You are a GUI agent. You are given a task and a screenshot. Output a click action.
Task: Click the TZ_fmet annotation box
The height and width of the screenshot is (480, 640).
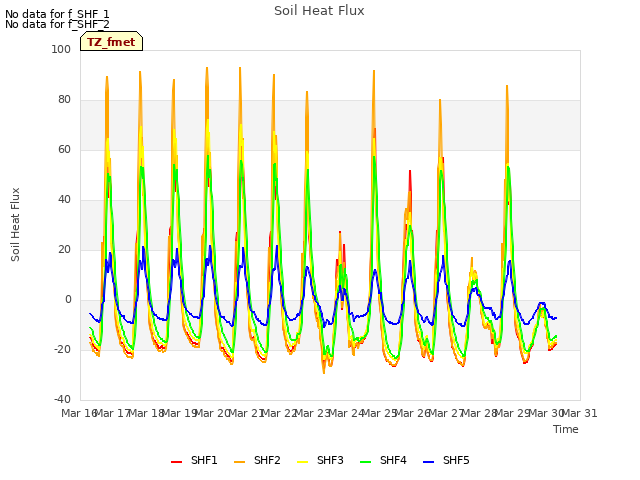[111, 41]
